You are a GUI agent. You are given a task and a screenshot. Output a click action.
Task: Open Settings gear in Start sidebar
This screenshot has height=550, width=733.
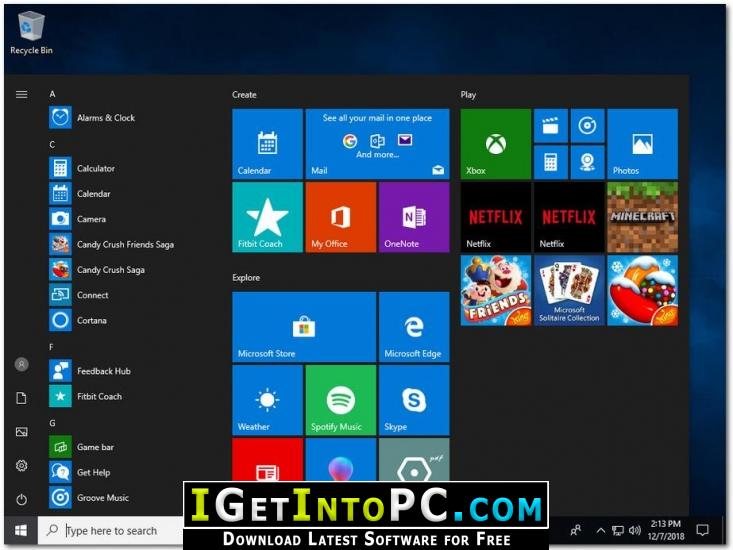point(22,465)
